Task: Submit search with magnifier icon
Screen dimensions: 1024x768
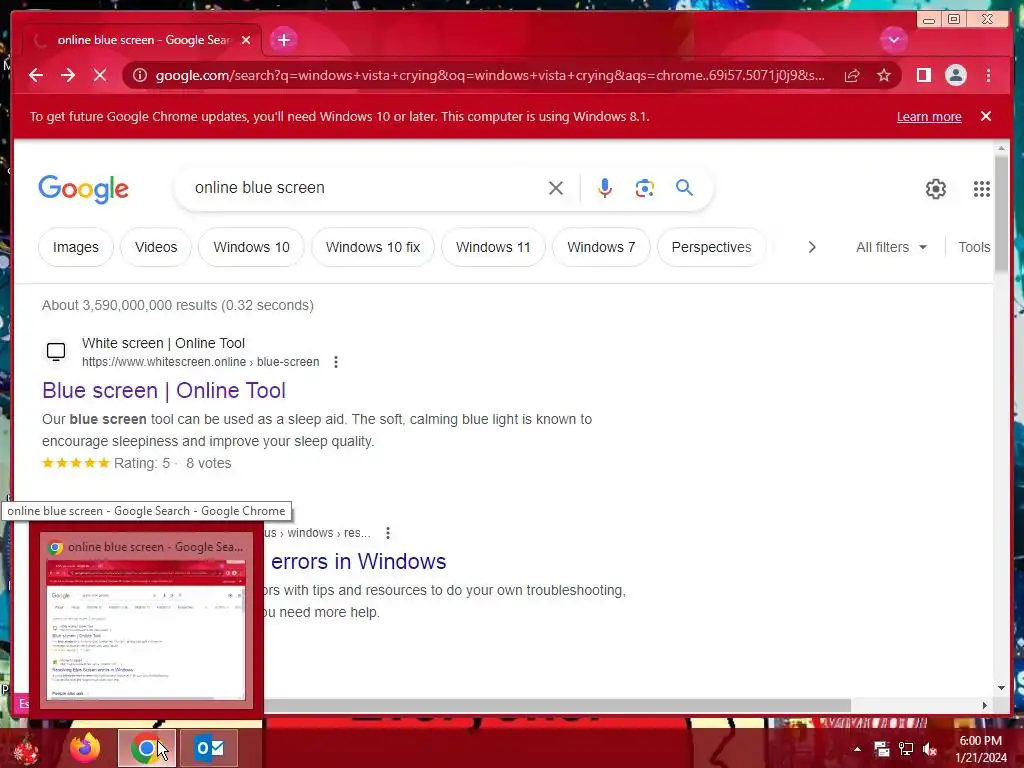Action: pyautogui.click(x=684, y=188)
